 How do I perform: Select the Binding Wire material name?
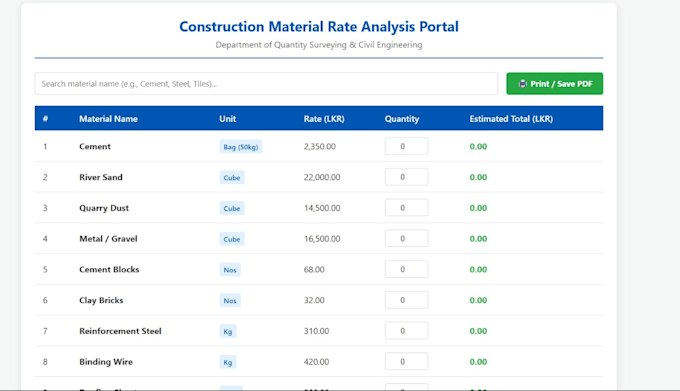coord(106,362)
